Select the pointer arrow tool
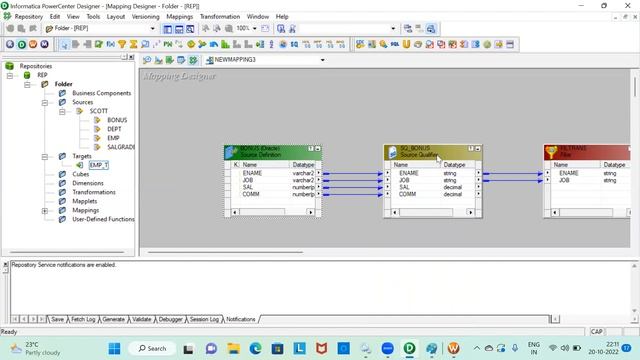This screenshot has height=360, width=640. point(64,44)
